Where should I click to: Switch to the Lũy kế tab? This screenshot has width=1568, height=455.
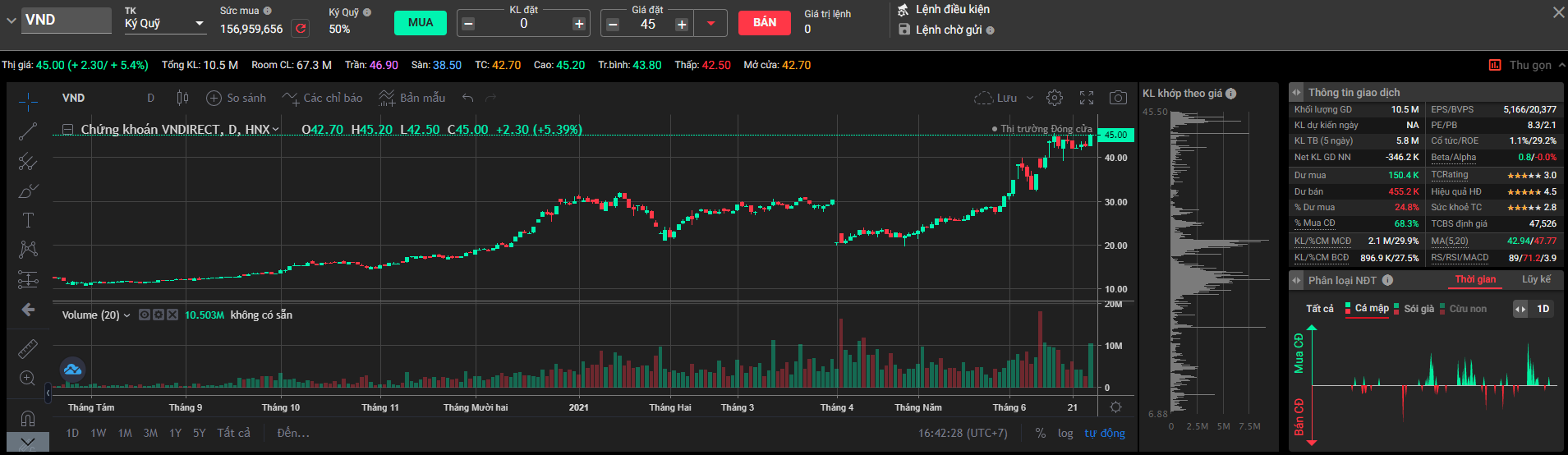[x=1536, y=279]
